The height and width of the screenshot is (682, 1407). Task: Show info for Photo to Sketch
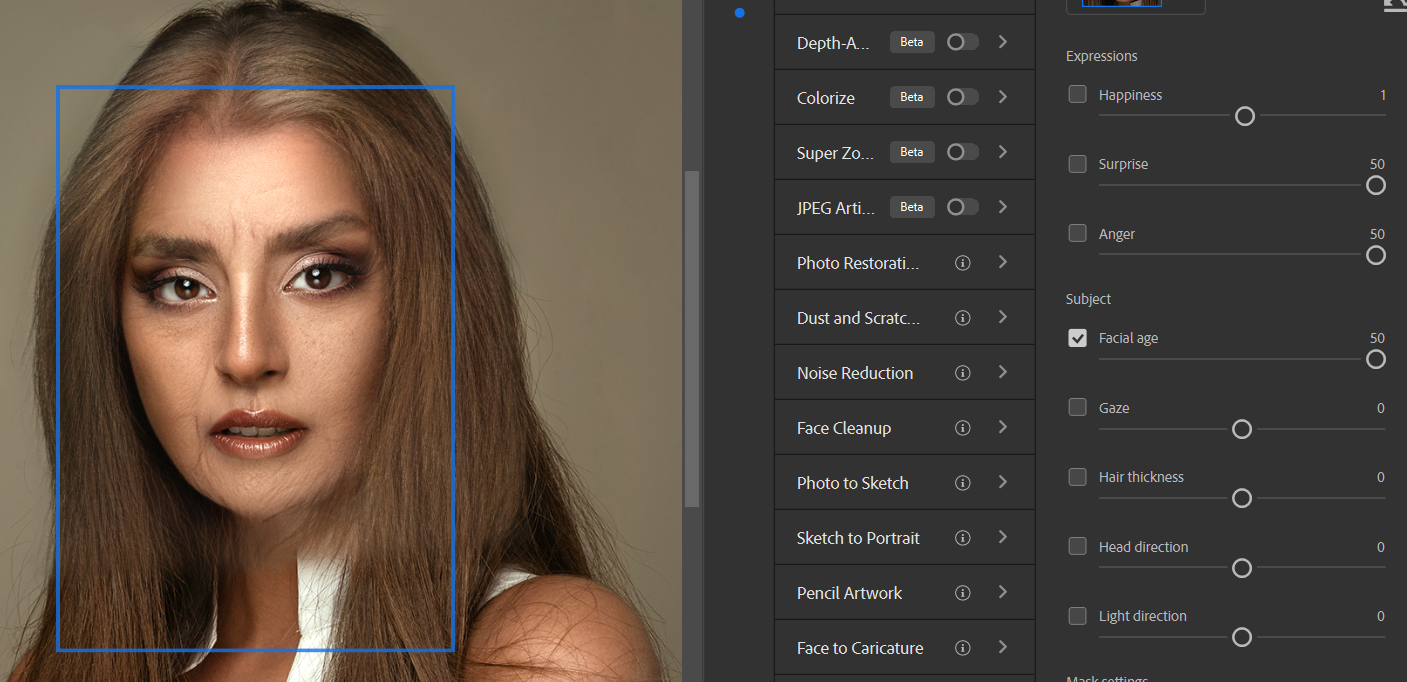click(963, 483)
